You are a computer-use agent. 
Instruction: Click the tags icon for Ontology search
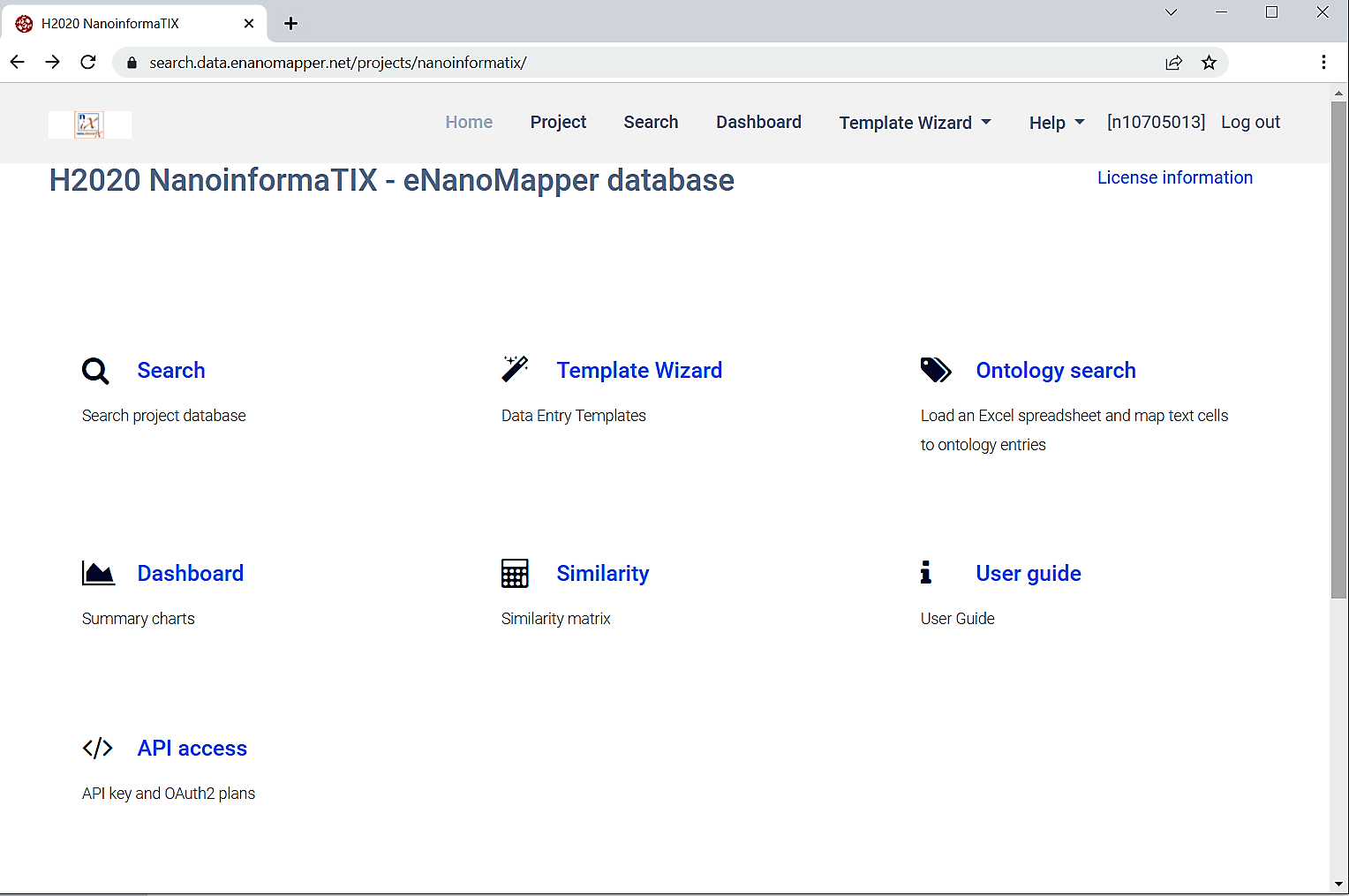click(x=936, y=370)
